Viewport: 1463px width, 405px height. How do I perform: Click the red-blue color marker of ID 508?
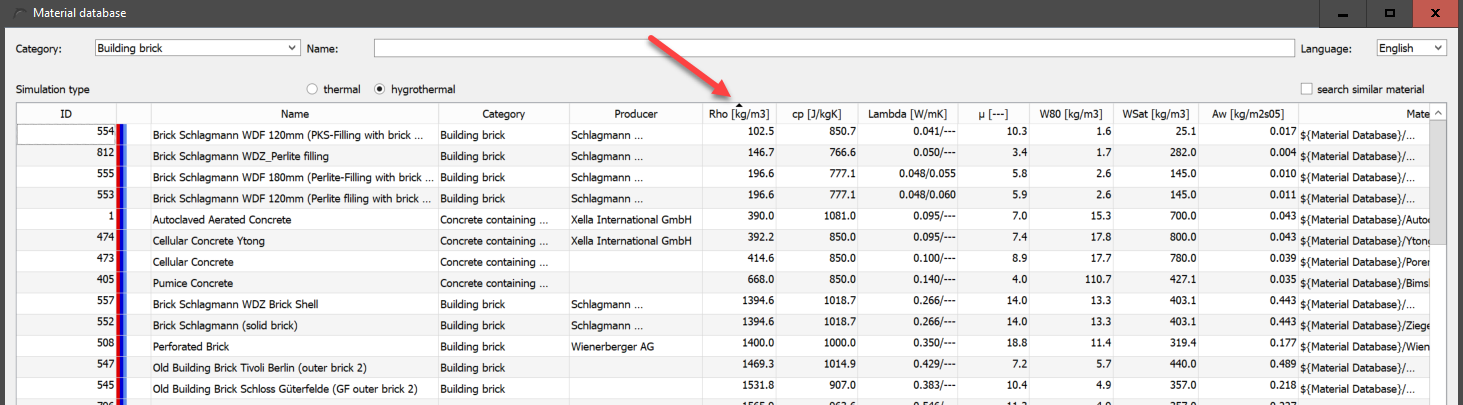[x=122, y=345]
